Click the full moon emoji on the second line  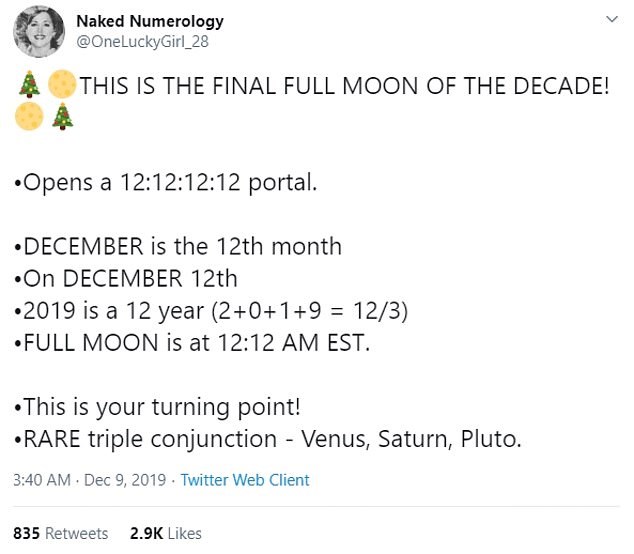(29, 118)
